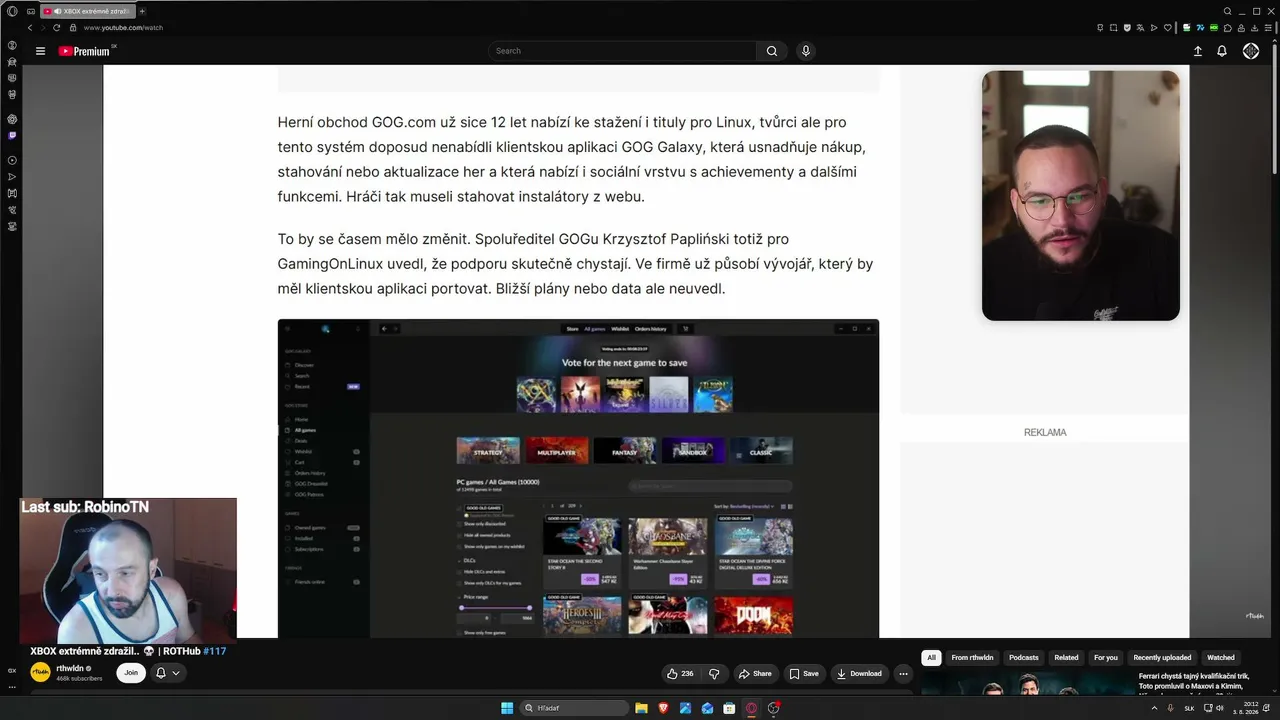Download the video
Image resolution: width=1280 pixels, height=720 pixels.
pos(859,674)
